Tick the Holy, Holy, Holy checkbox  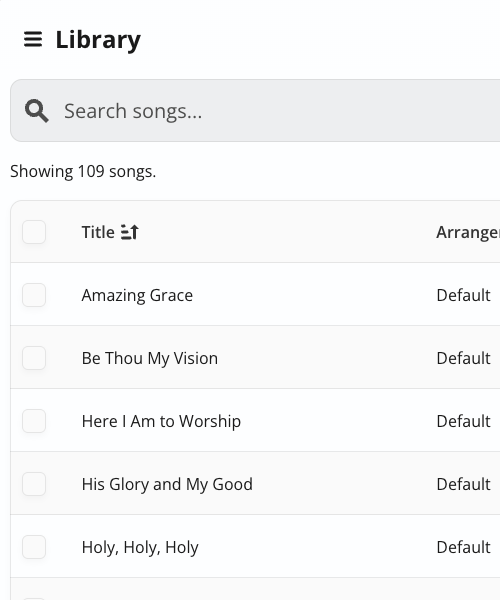click(x=34, y=547)
